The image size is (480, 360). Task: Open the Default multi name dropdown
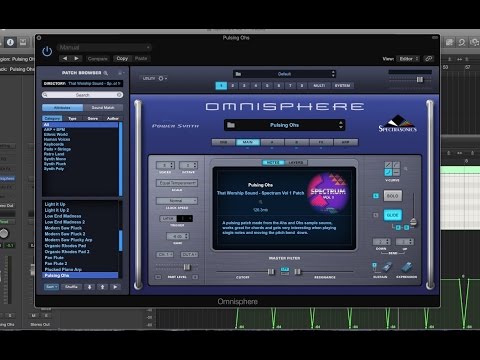click(x=284, y=74)
